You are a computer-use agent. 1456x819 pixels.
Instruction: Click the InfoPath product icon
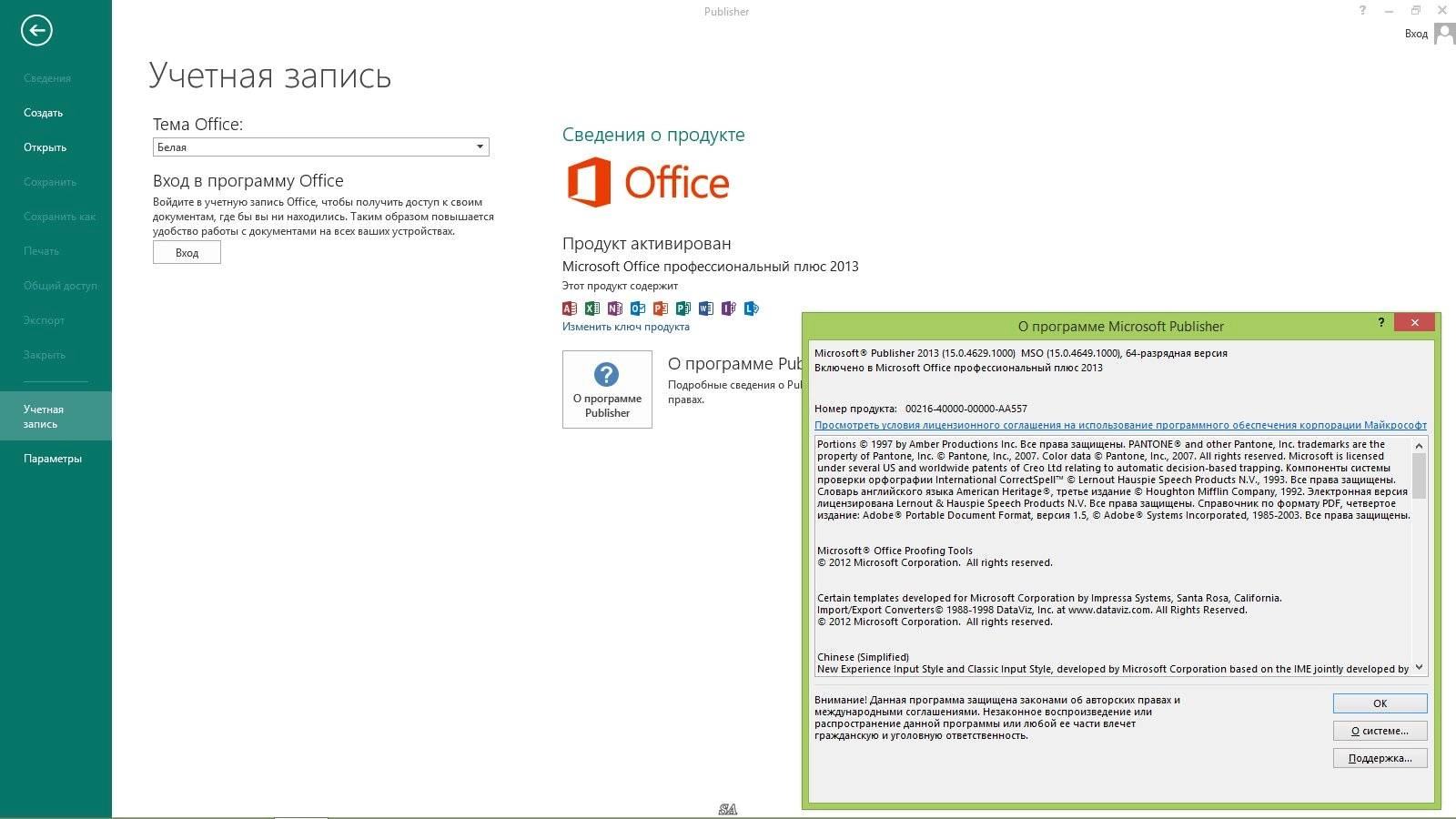(729, 308)
